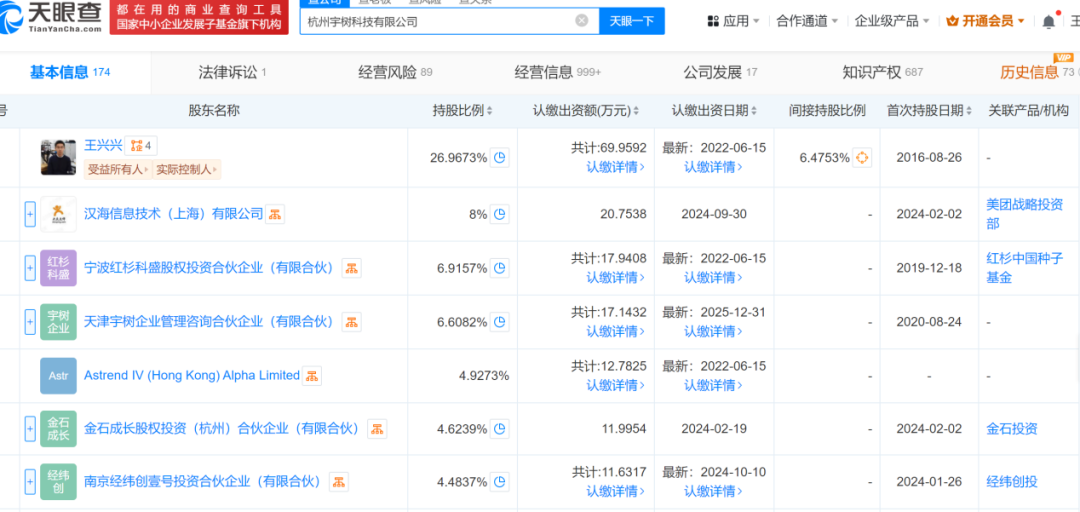Screen dimensions: 1080x512
Task: Expand the 天津宇树企业管理咨询 shareholder row
Action: coord(30,322)
